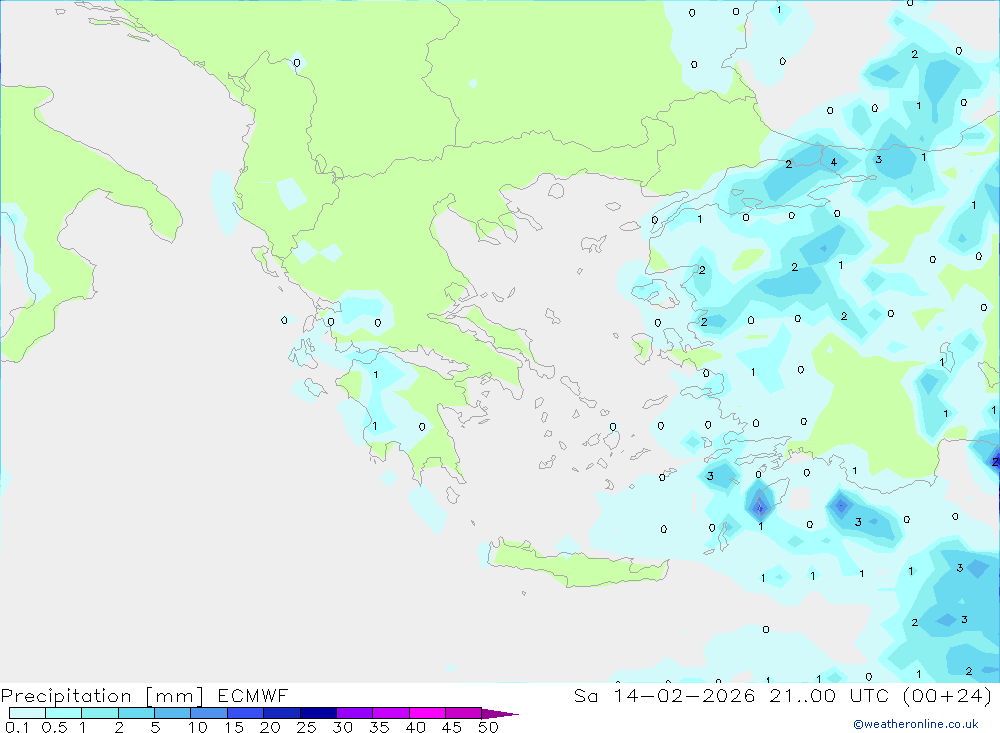Click the "4" precipitation value on map
The image size is (1000, 733).
coord(834,162)
